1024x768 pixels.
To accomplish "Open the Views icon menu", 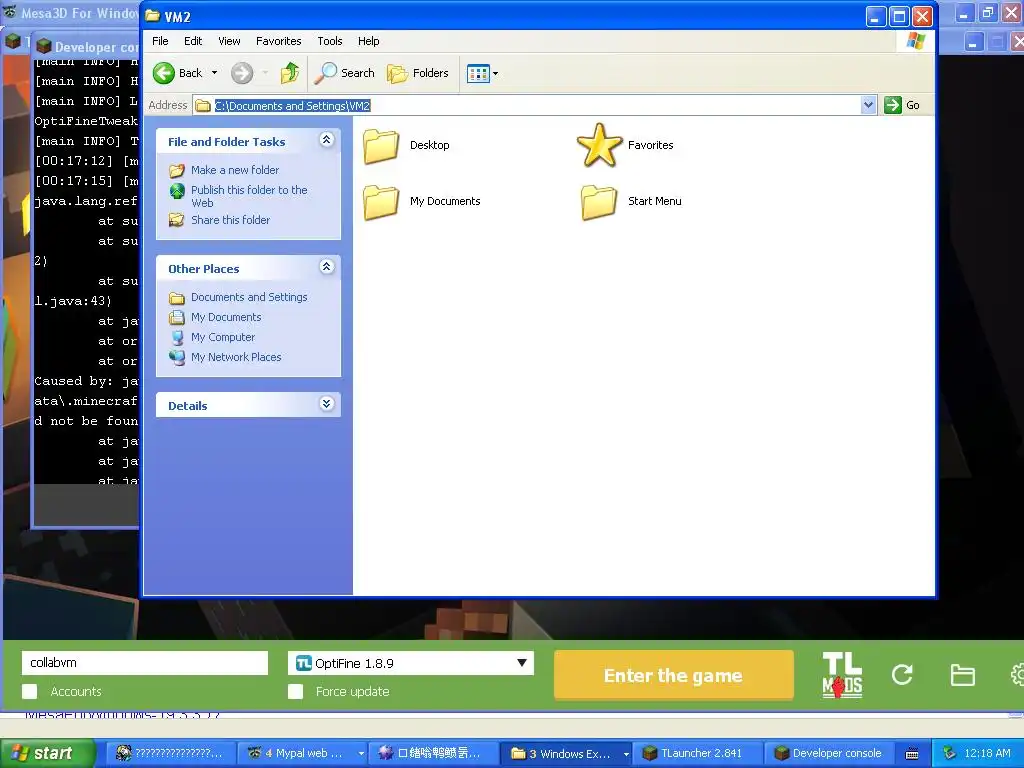I will pyautogui.click(x=482, y=74).
